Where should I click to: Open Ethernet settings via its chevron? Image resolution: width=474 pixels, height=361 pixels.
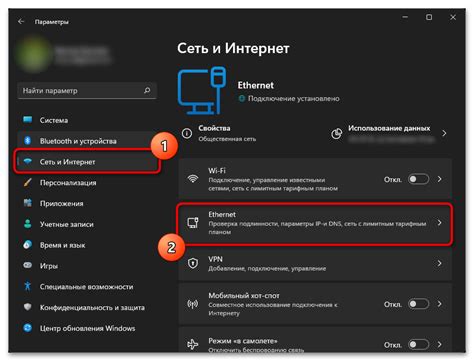coord(440,223)
